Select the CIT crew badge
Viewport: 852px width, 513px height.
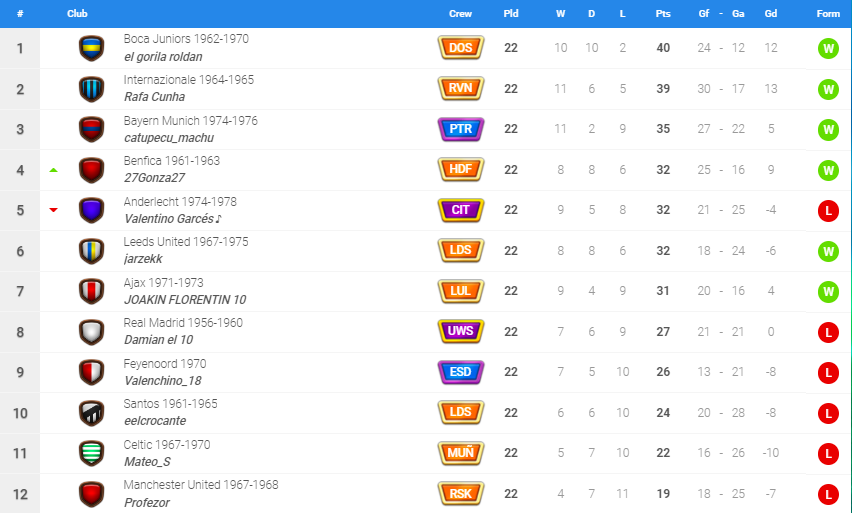tap(461, 210)
